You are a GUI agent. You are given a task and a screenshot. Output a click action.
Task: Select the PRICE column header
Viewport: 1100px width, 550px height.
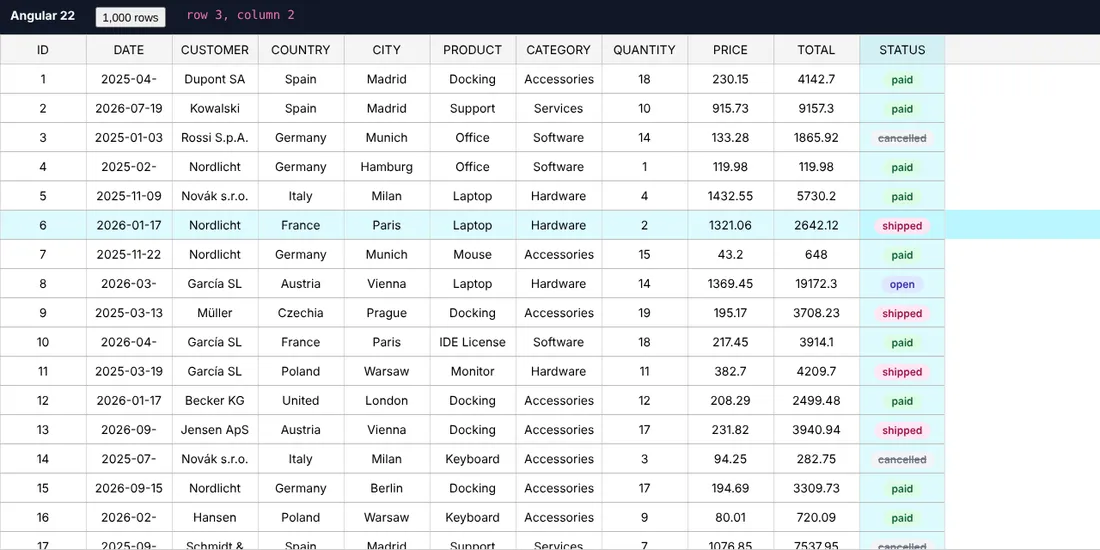[730, 50]
